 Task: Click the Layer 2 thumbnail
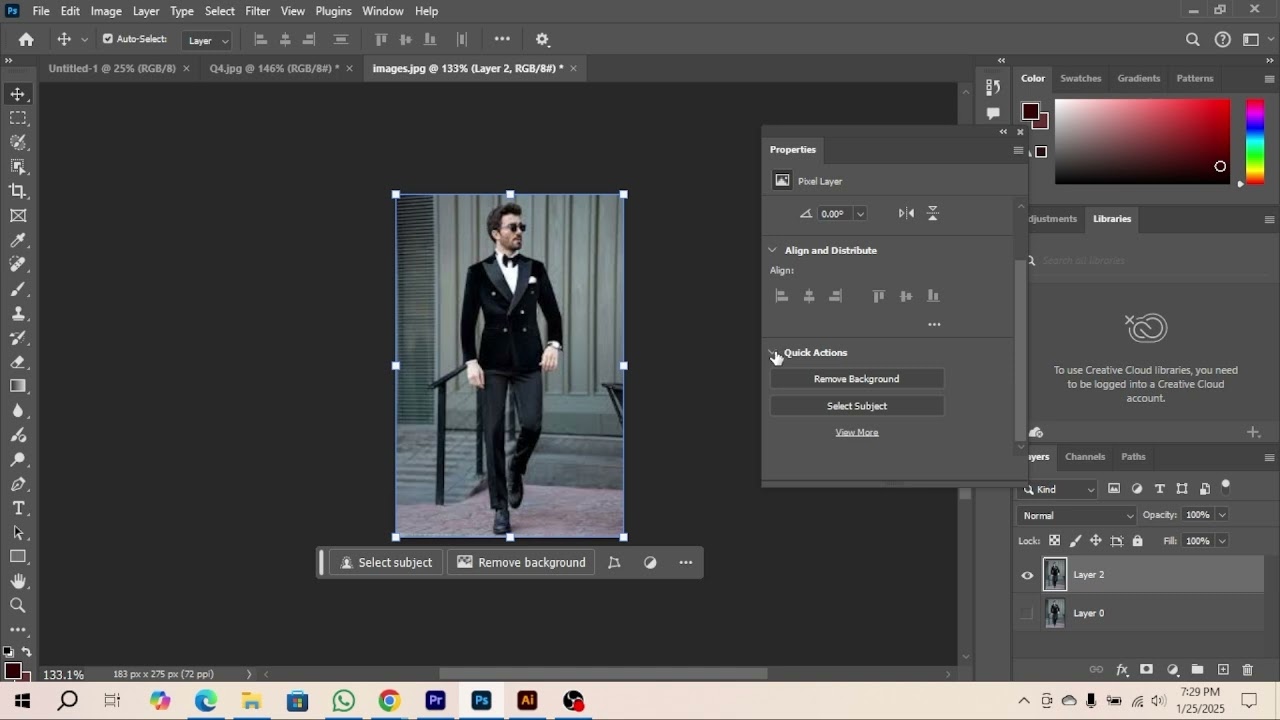pyautogui.click(x=1054, y=574)
